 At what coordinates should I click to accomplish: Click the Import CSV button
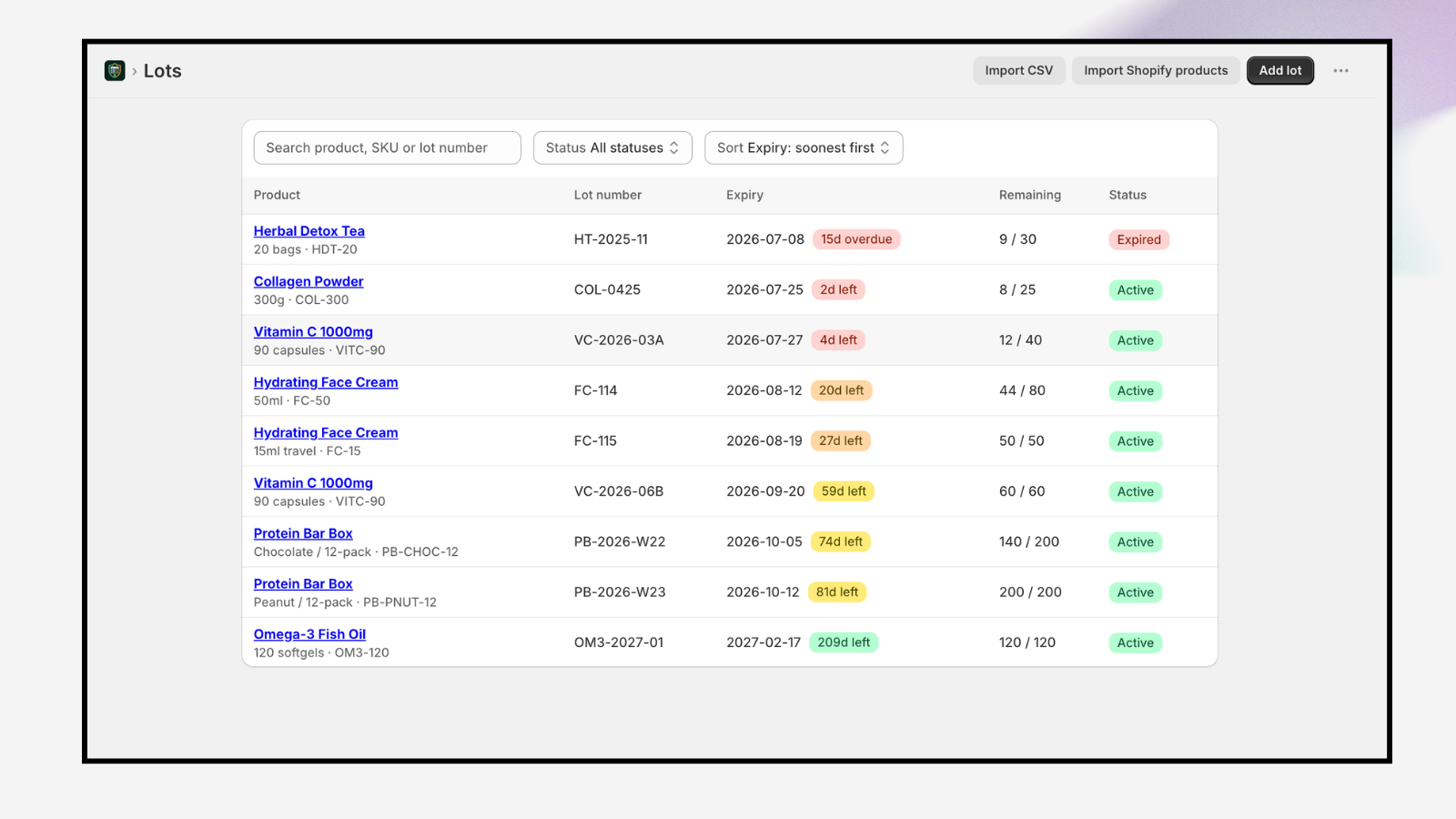click(1019, 71)
